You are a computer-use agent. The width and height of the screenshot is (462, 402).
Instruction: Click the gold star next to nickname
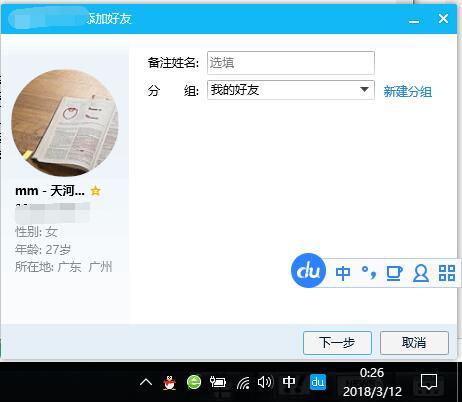[95, 191]
